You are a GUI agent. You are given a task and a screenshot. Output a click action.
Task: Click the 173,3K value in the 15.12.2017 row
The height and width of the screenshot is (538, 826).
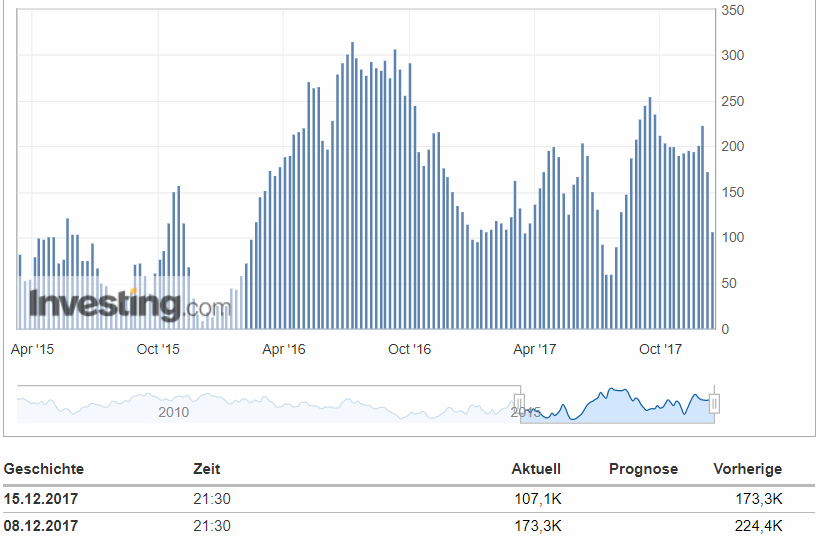(759, 498)
